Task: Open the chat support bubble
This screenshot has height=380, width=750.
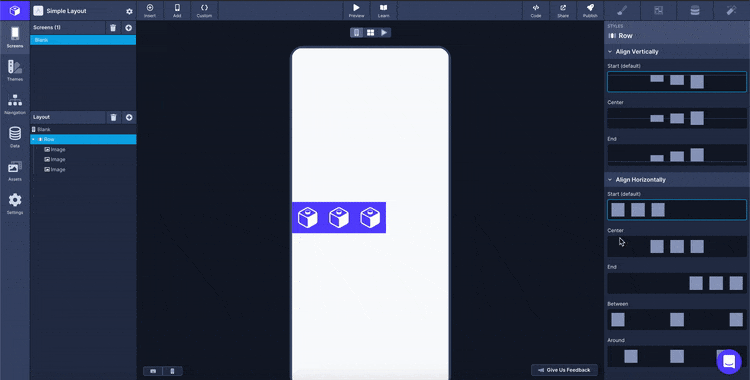Action: tap(728, 362)
